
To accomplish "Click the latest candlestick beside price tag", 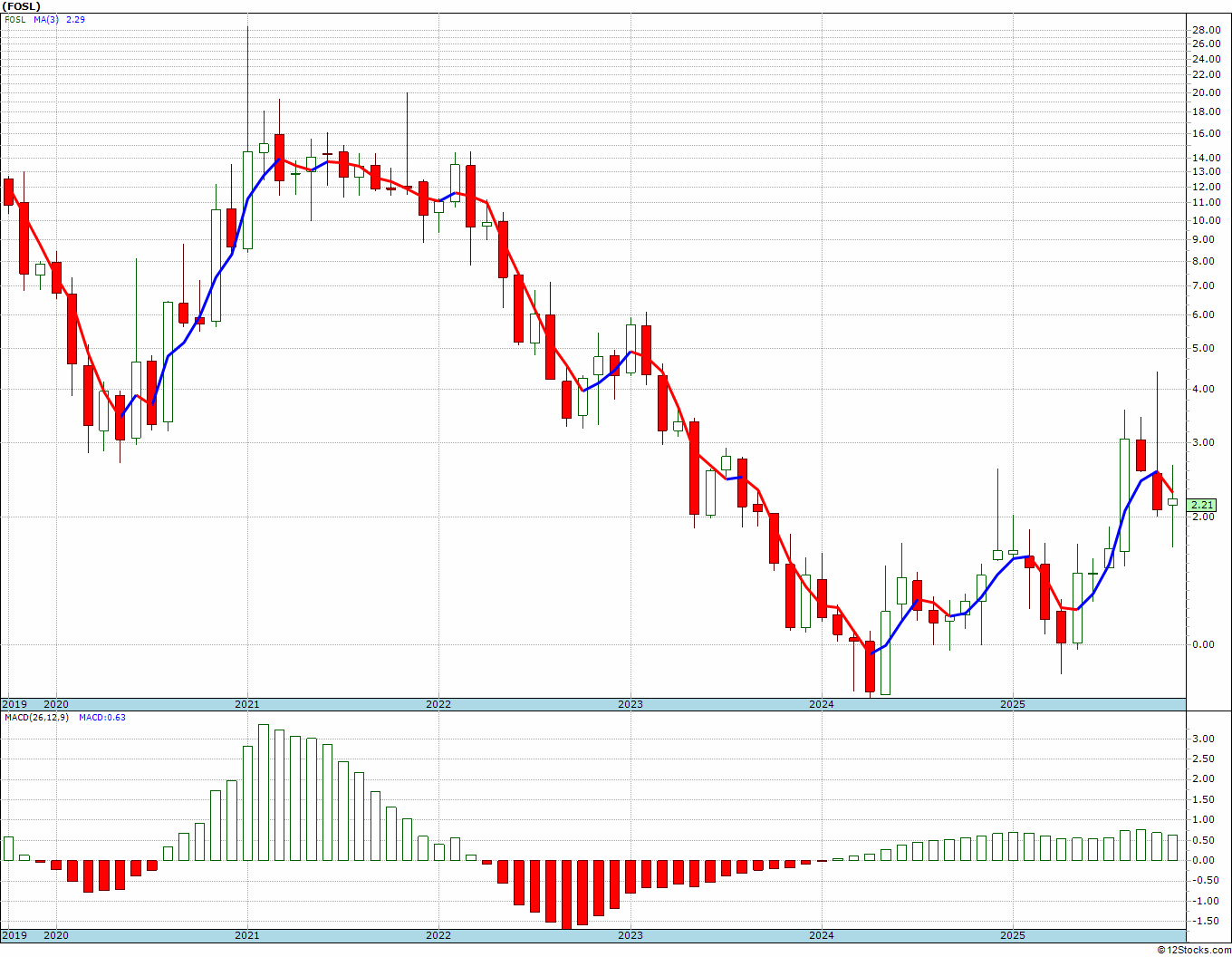I will tap(1172, 502).
